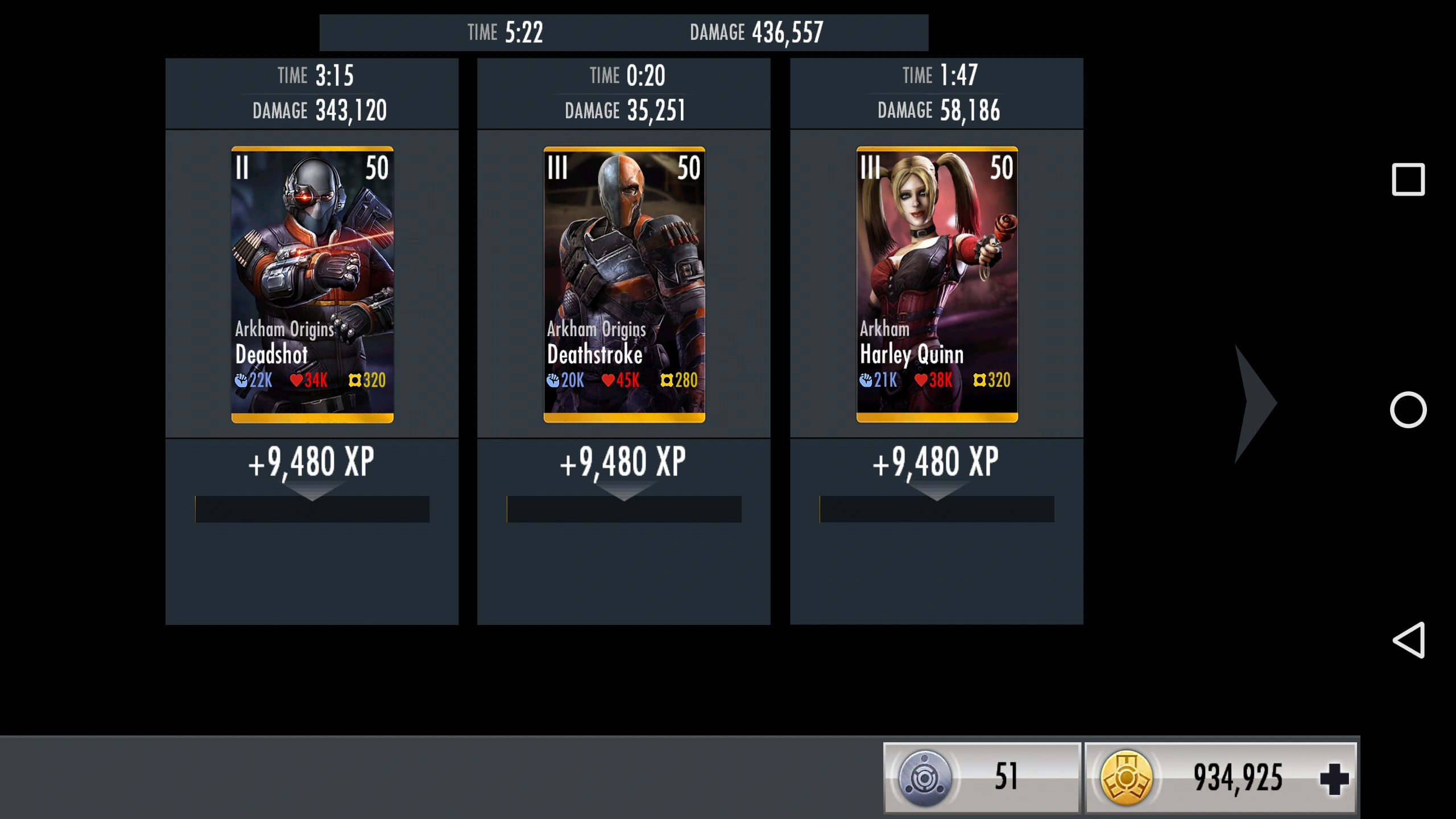The width and height of the screenshot is (1456, 819).
Task: Tap the next arrow to continue
Action: (x=1255, y=404)
